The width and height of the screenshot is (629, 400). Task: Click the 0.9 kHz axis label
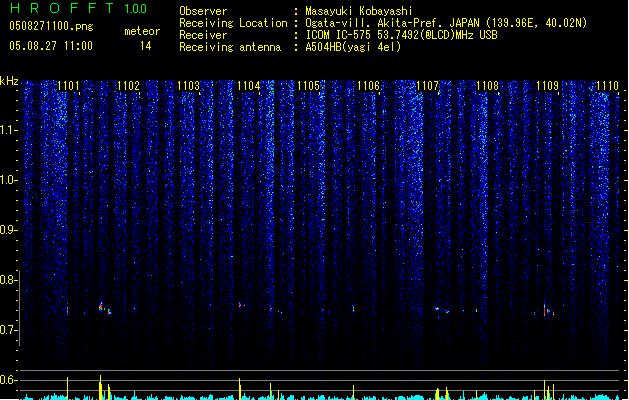tap(9, 230)
